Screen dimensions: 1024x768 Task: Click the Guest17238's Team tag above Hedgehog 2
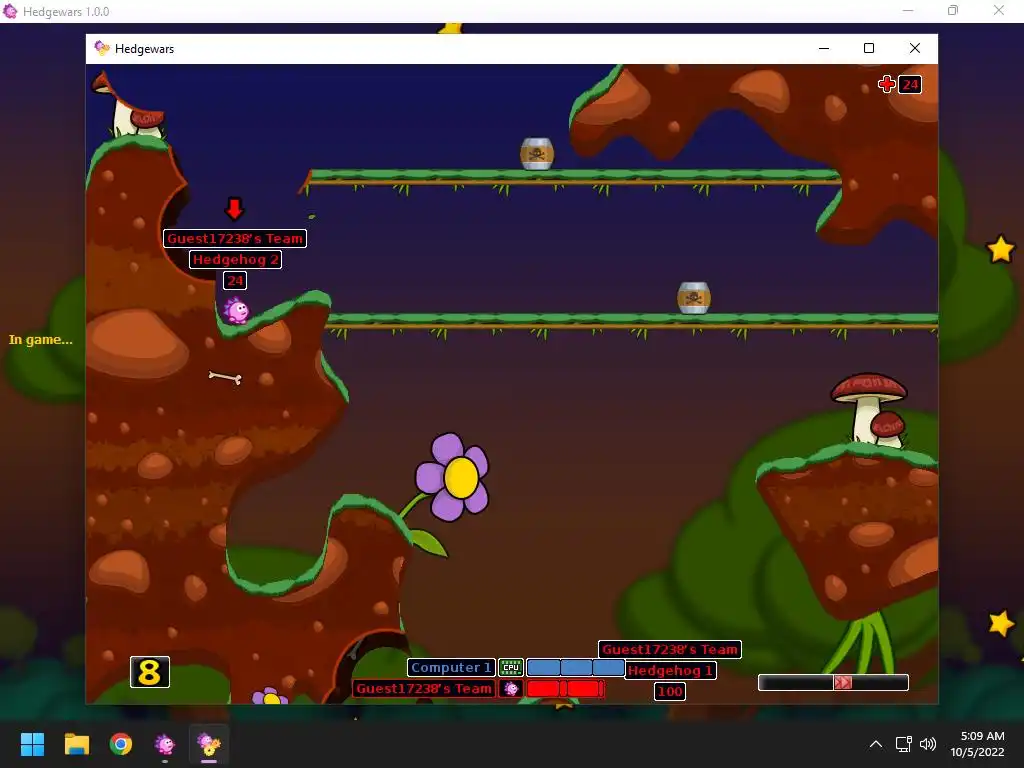click(x=234, y=238)
